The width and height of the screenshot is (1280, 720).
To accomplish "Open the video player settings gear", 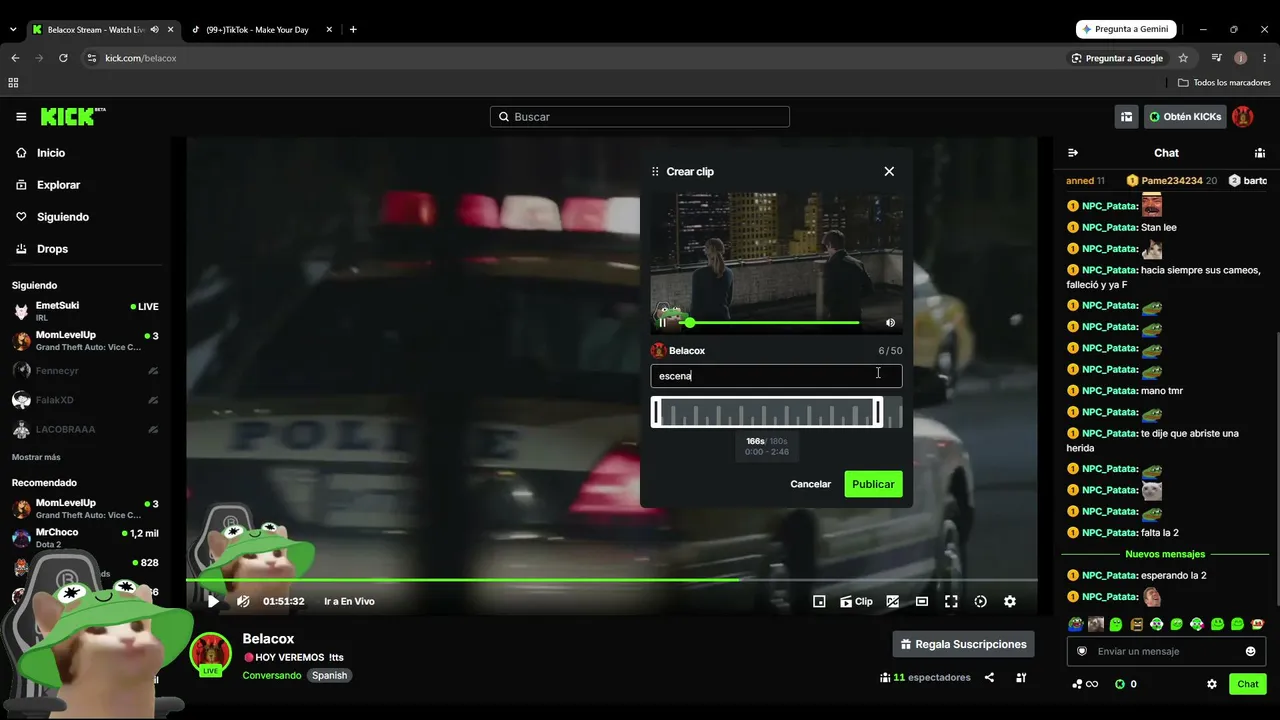I will [x=1010, y=601].
